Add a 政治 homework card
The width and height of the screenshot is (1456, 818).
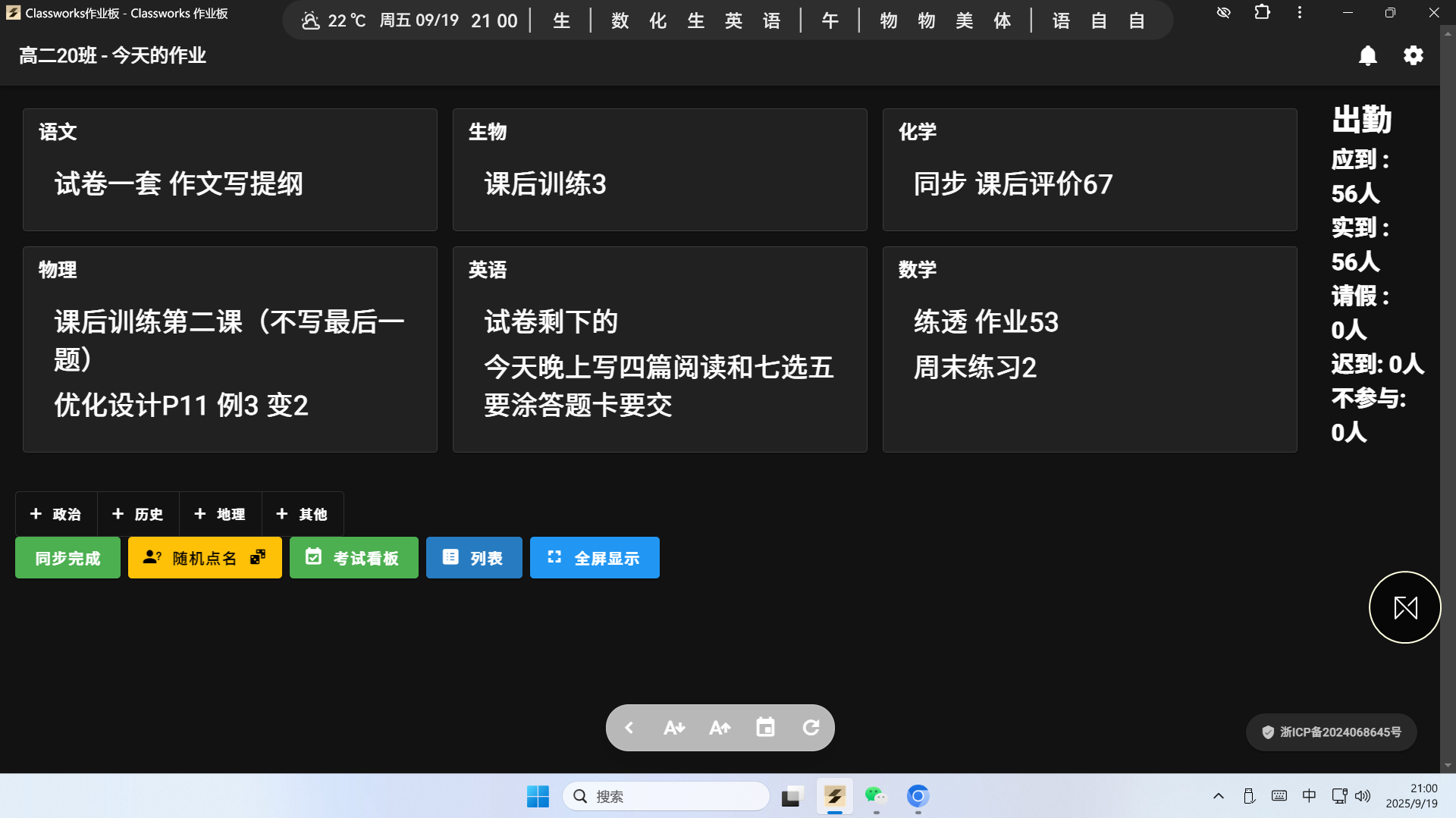point(55,514)
